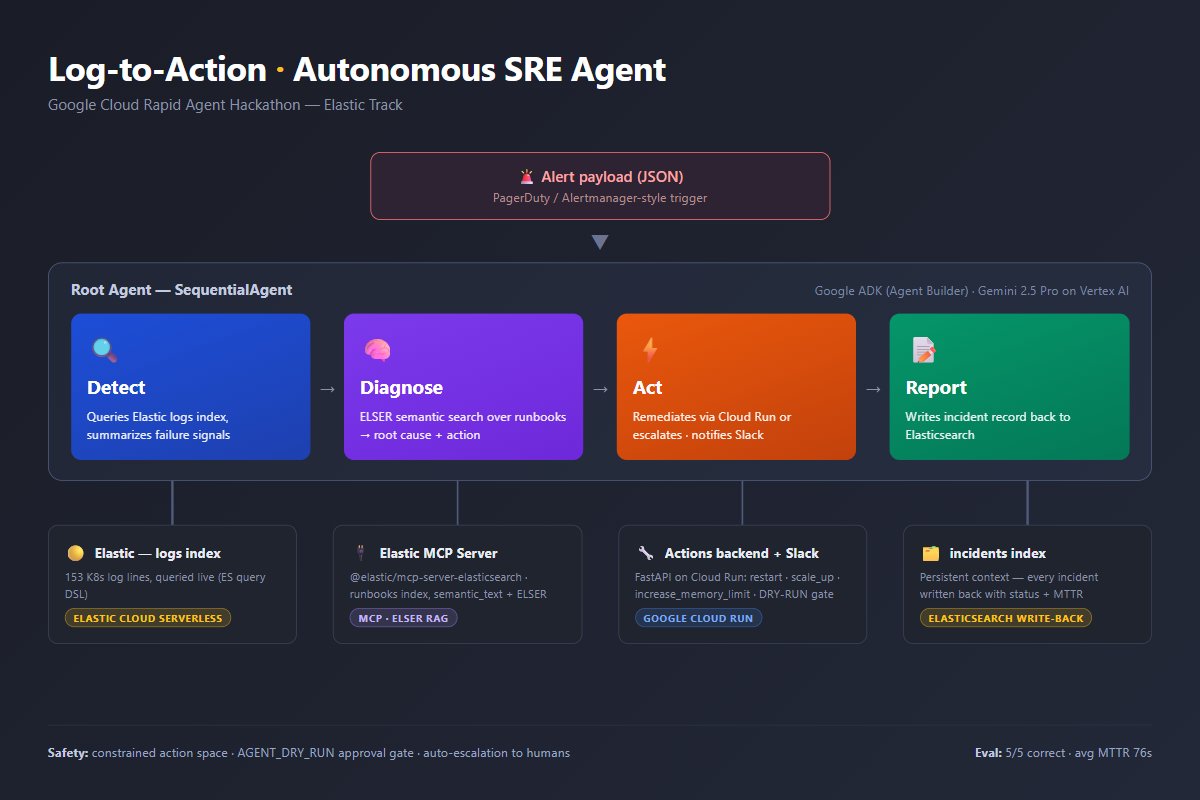Click the magnifying glass icon in Detect card

point(104,350)
